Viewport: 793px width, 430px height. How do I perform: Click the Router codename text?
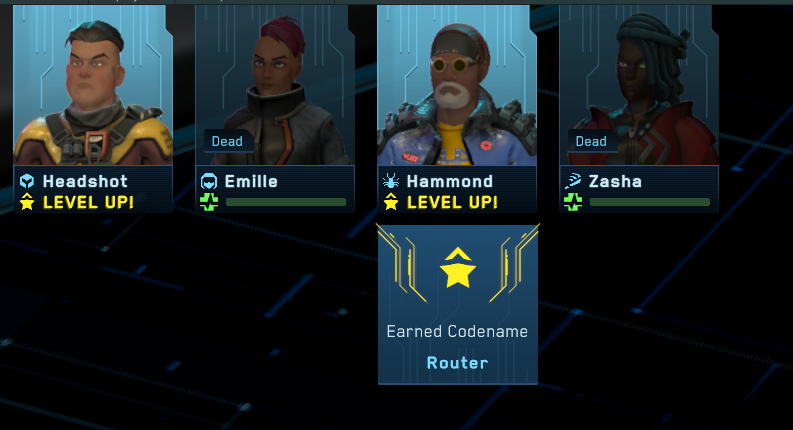pyautogui.click(x=458, y=363)
